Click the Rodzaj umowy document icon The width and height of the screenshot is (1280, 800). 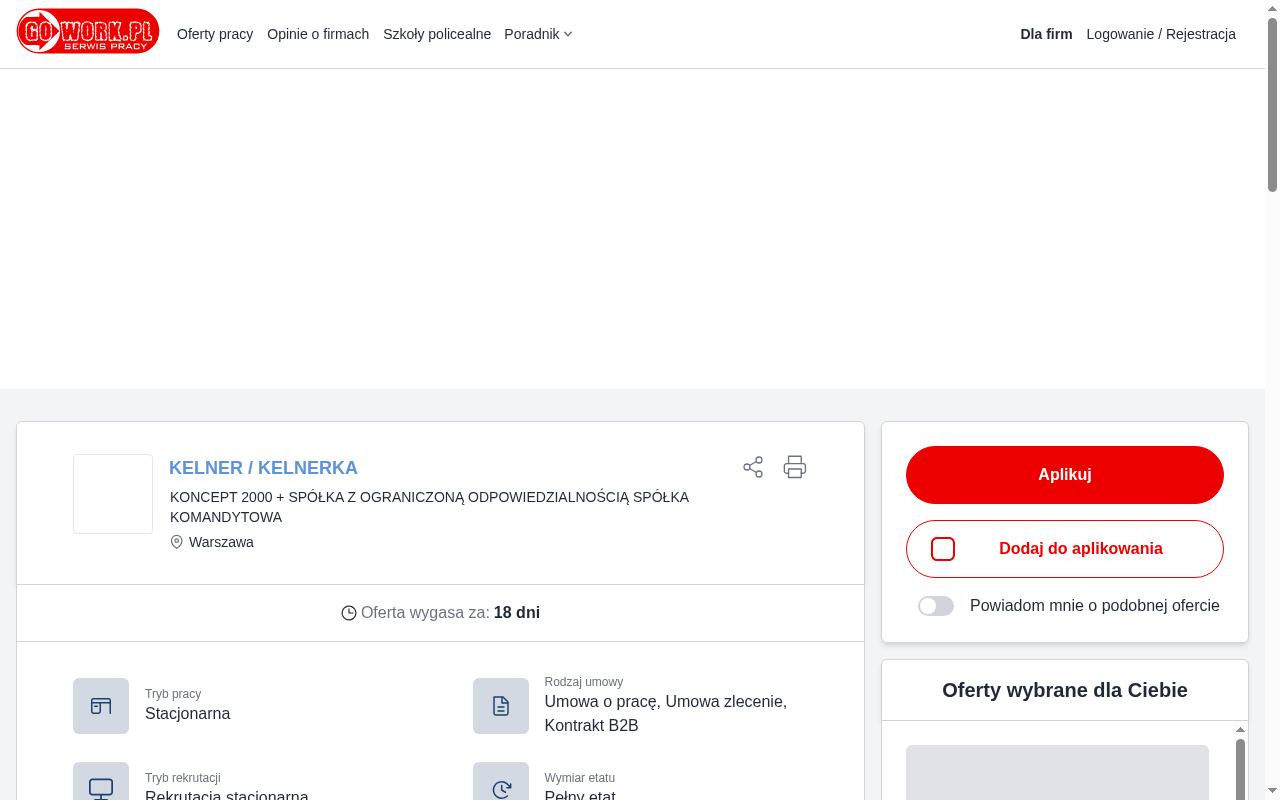(x=501, y=706)
